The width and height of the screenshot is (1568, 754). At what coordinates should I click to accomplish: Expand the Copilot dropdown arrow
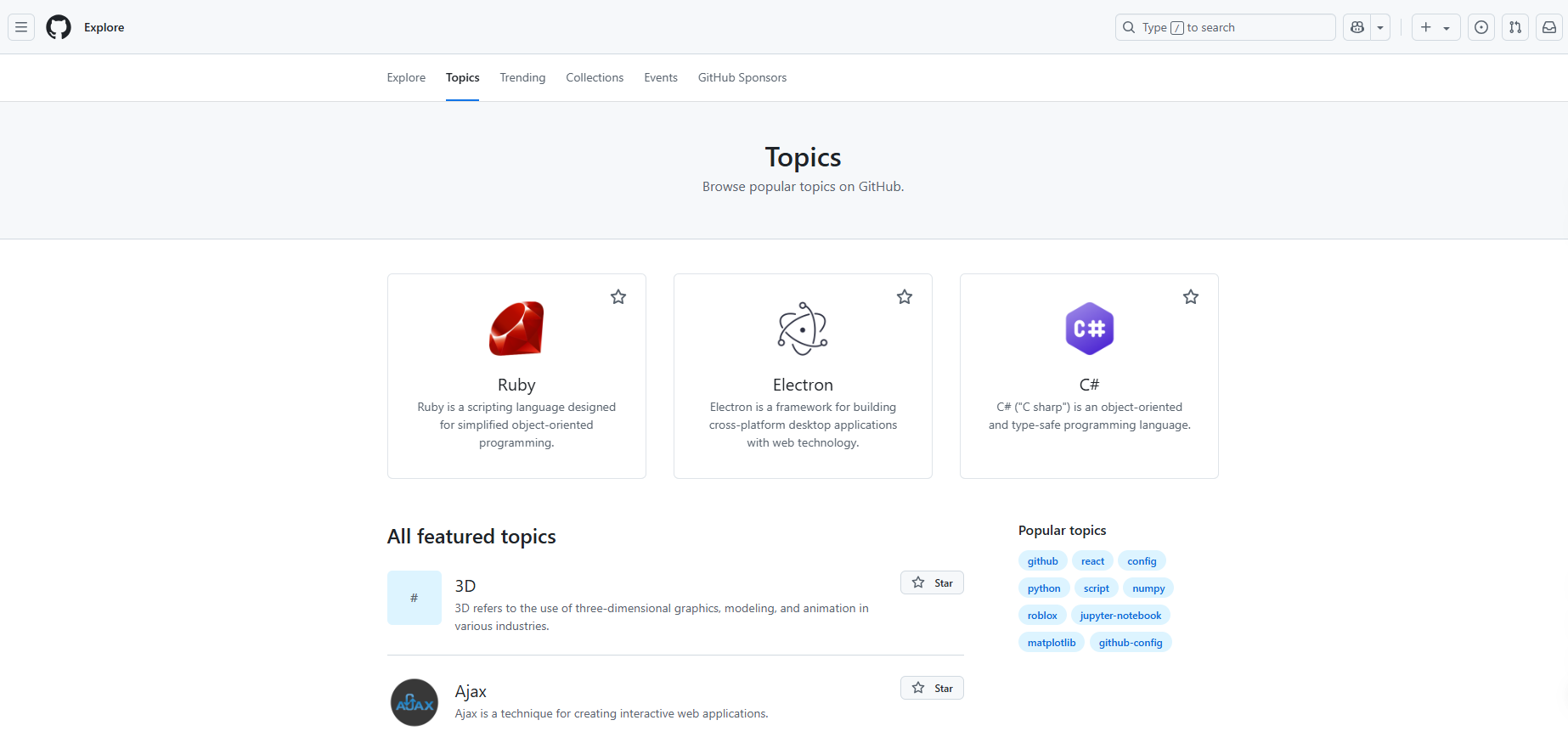tap(1380, 27)
